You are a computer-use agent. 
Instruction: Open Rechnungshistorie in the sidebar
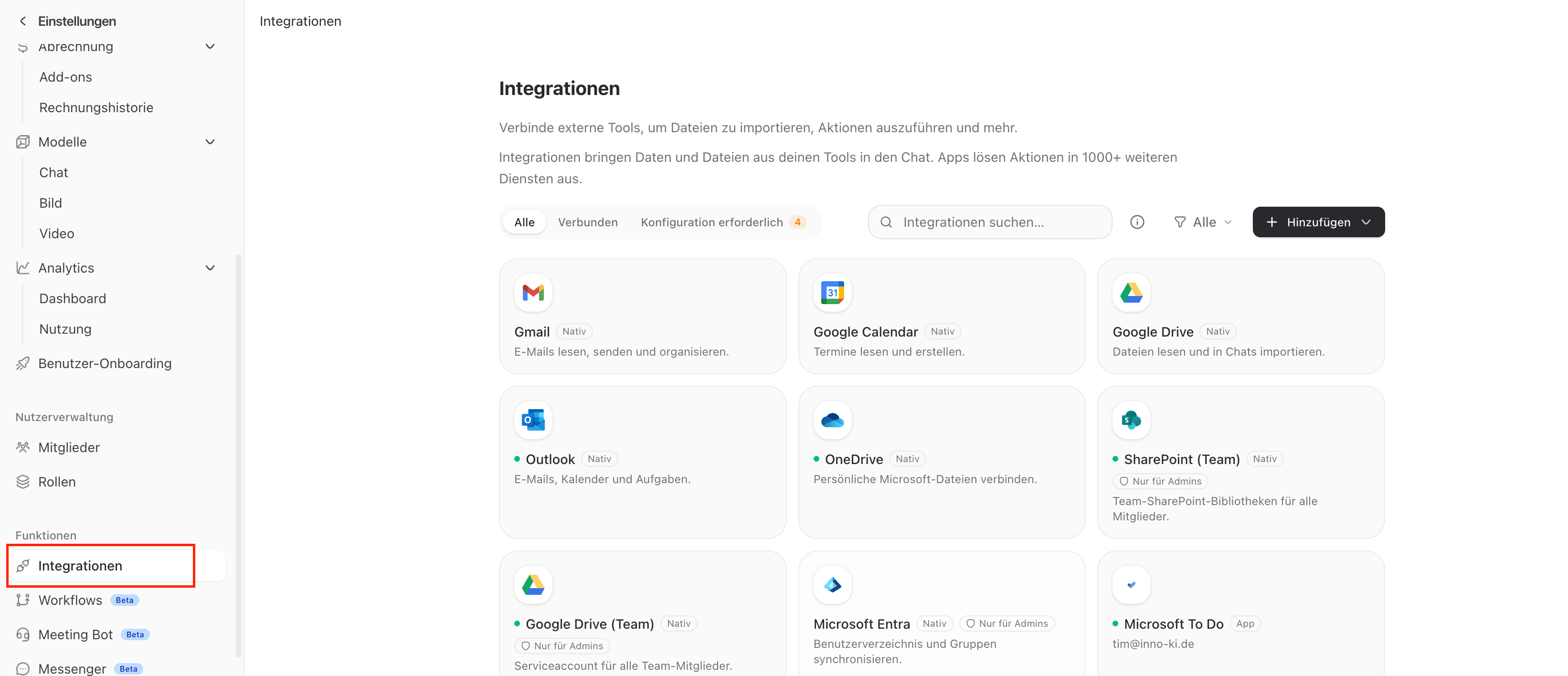click(96, 108)
